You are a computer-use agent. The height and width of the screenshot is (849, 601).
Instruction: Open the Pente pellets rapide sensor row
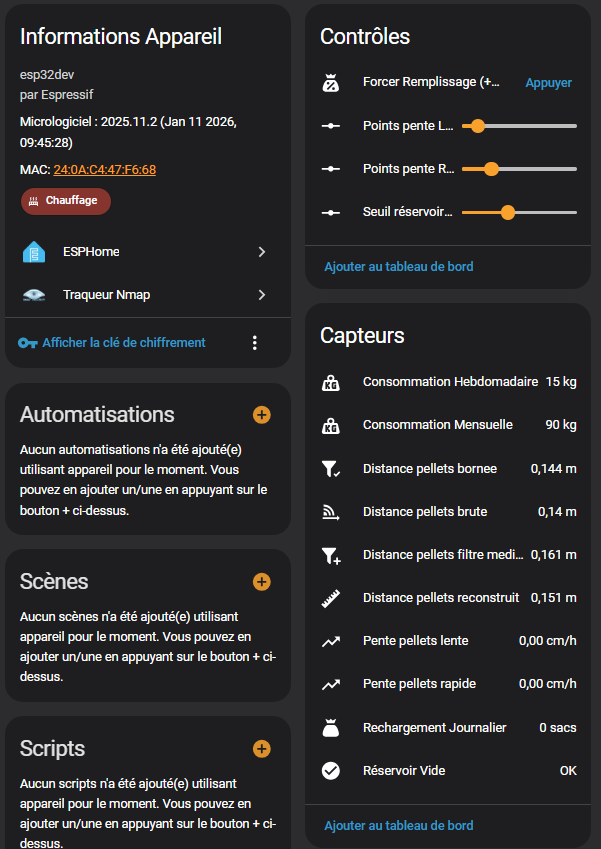tap(448, 684)
